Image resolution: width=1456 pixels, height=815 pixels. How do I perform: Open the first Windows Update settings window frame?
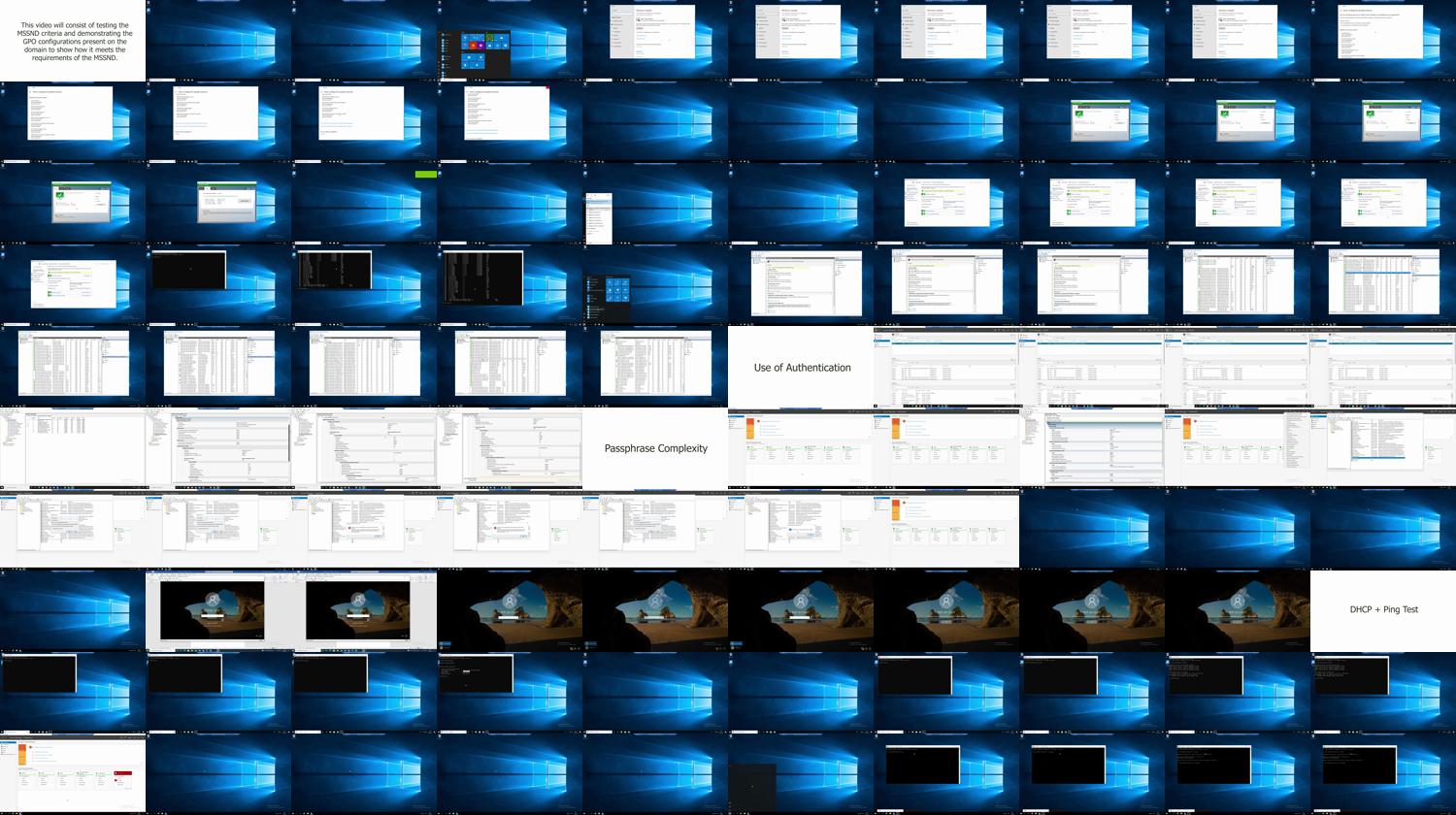point(652,32)
